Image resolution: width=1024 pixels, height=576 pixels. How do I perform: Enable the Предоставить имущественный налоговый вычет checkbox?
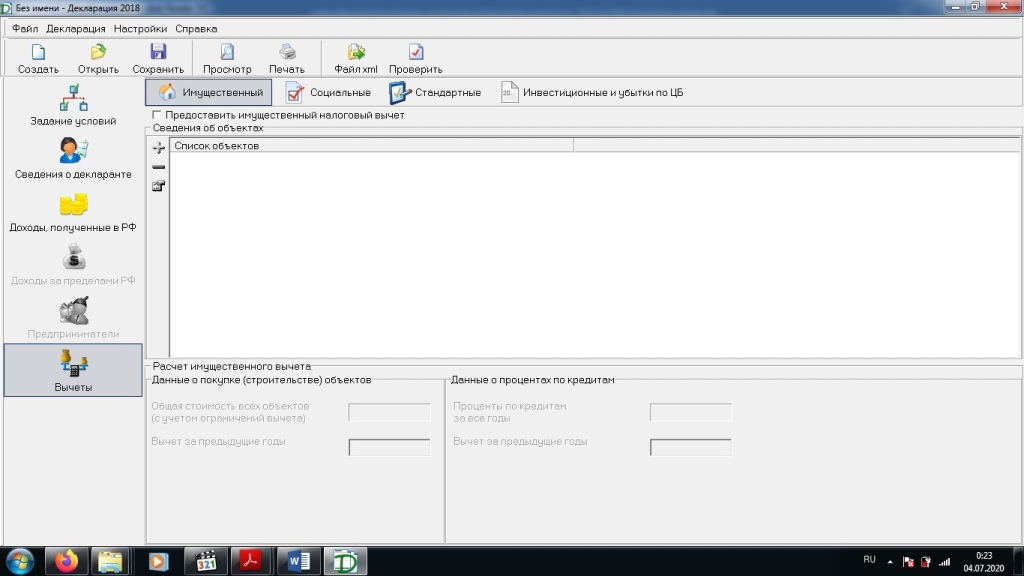click(156, 116)
